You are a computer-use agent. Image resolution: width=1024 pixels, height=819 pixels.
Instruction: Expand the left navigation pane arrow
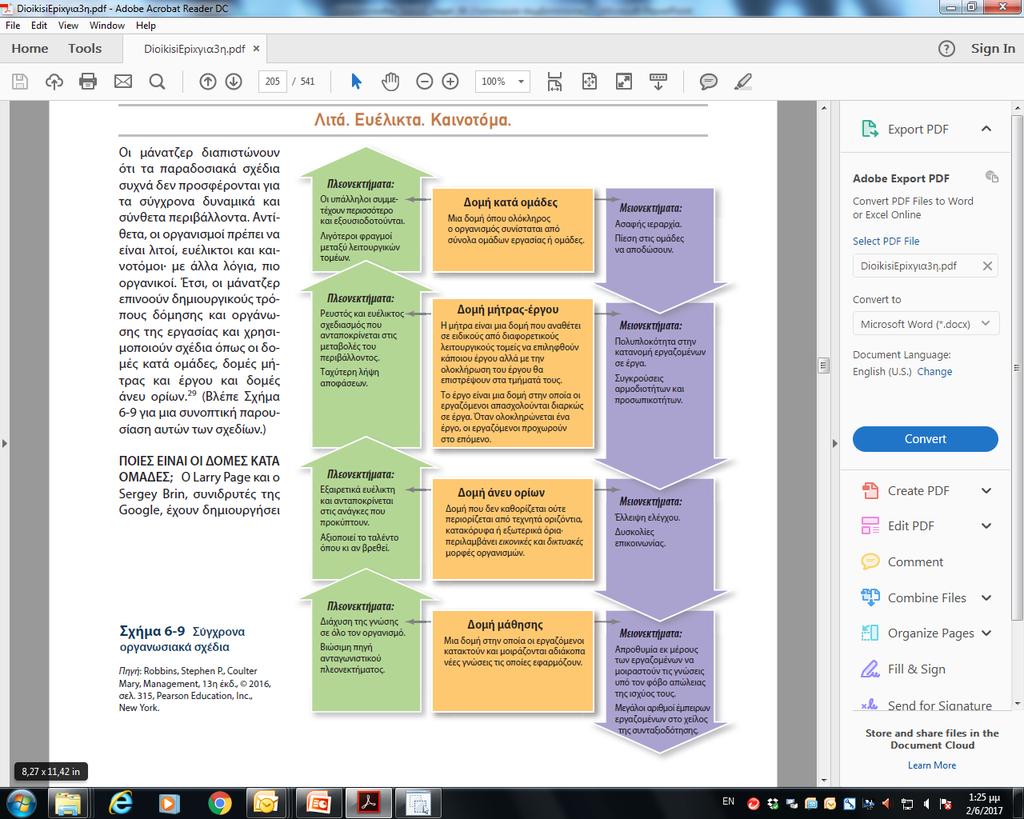tap(5, 443)
